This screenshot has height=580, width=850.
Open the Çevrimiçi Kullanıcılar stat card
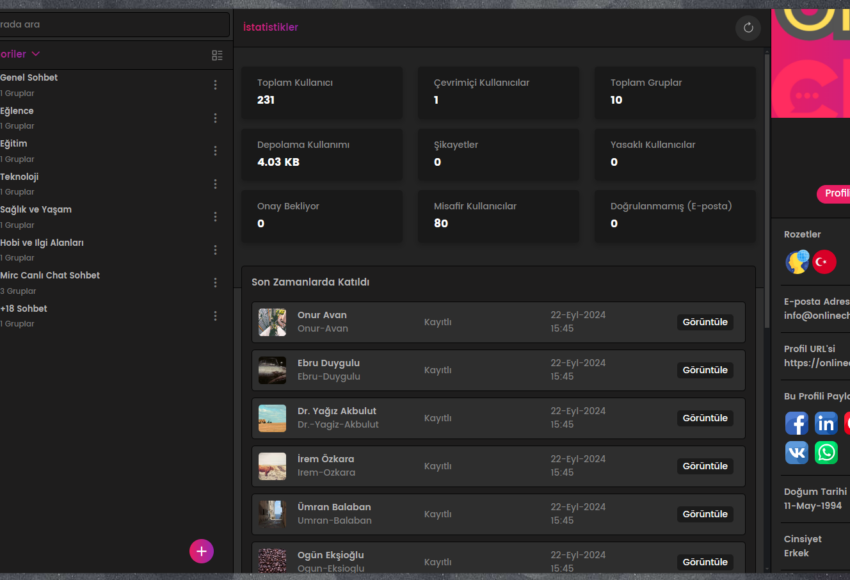(x=498, y=93)
